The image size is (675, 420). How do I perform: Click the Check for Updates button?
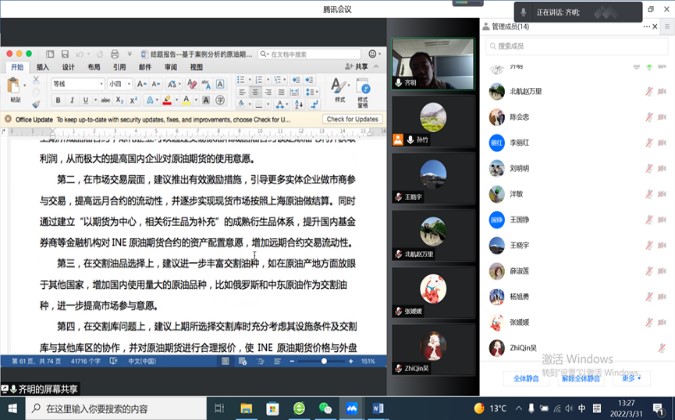352,119
